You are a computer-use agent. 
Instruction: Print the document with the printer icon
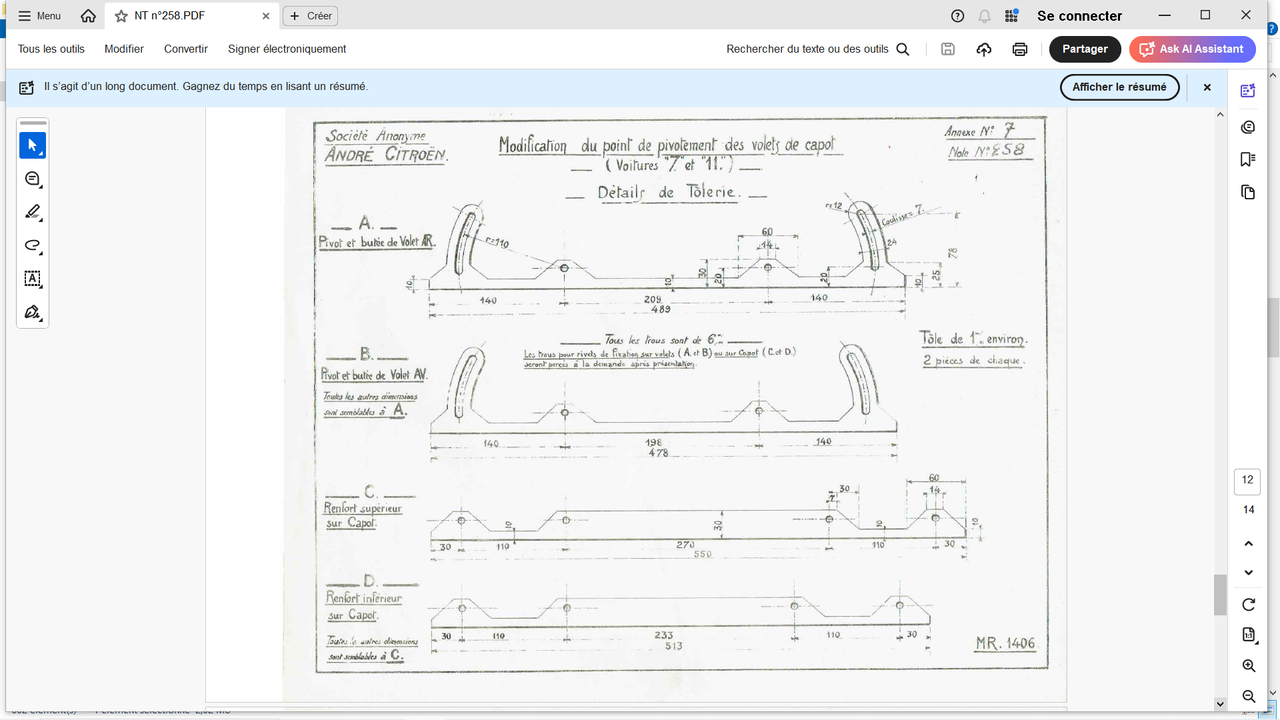click(1020, 49)
